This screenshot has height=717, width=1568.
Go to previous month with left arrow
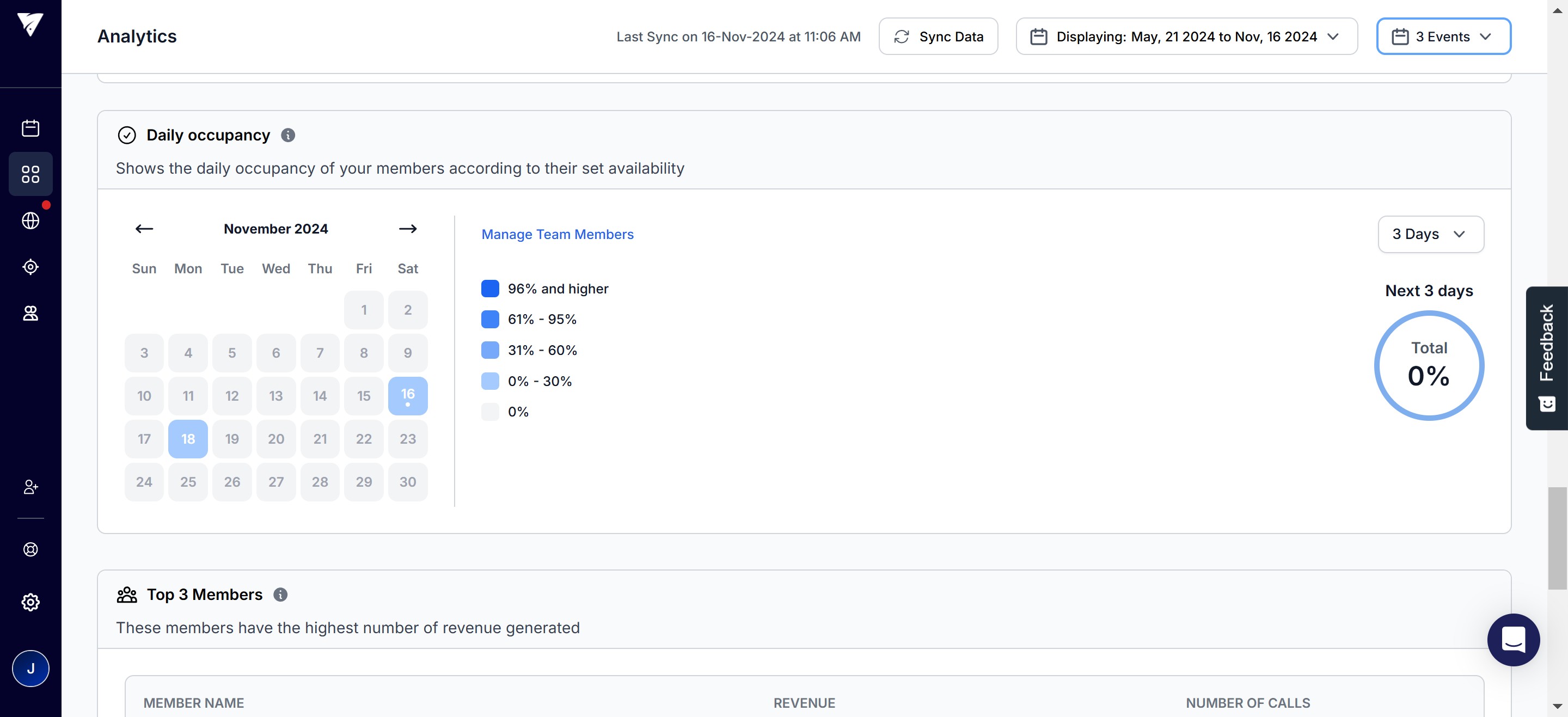[x=144, y=229]
